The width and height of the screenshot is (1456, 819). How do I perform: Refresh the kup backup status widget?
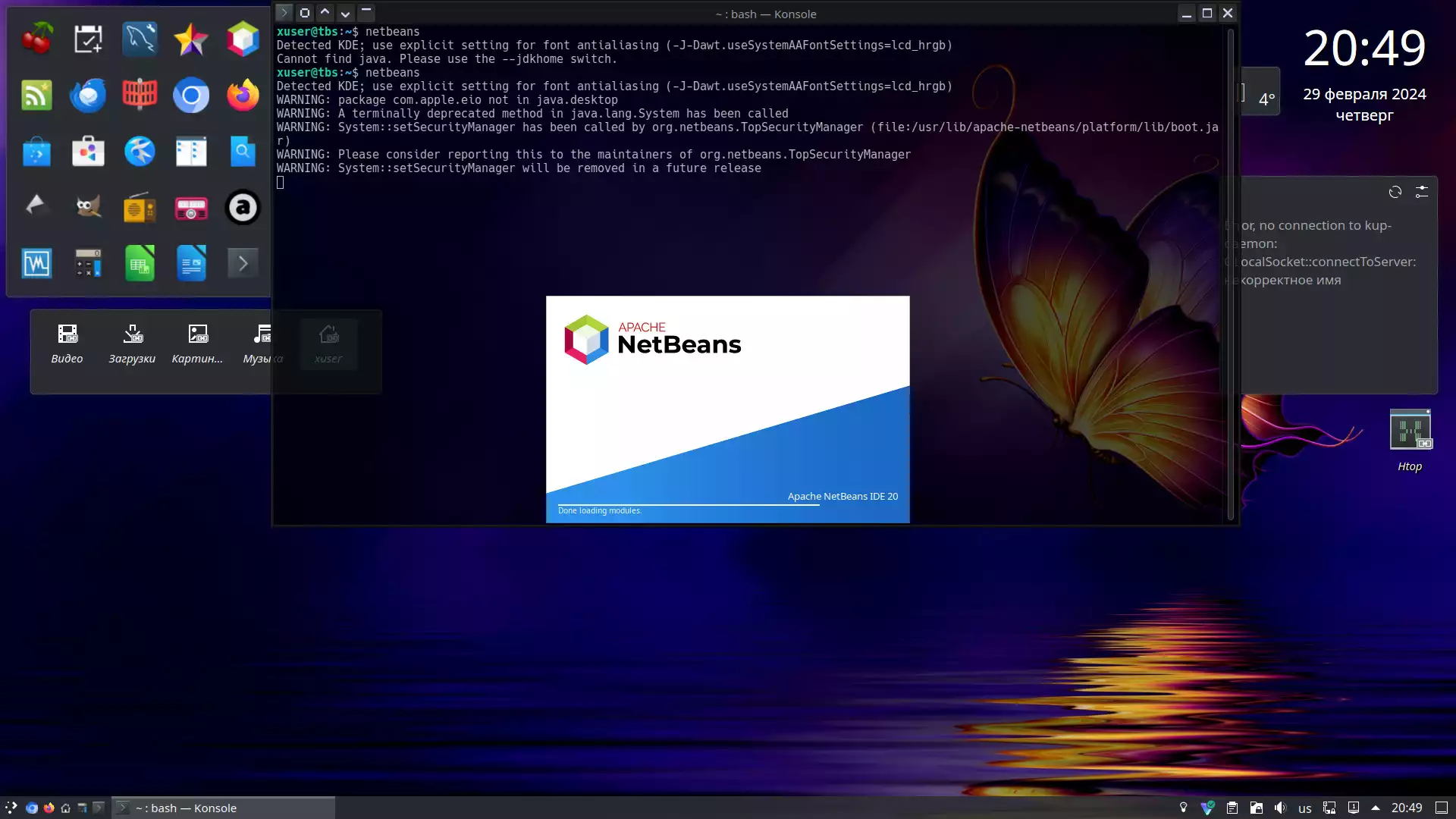pyautogui.click(x=1395, y=192)
